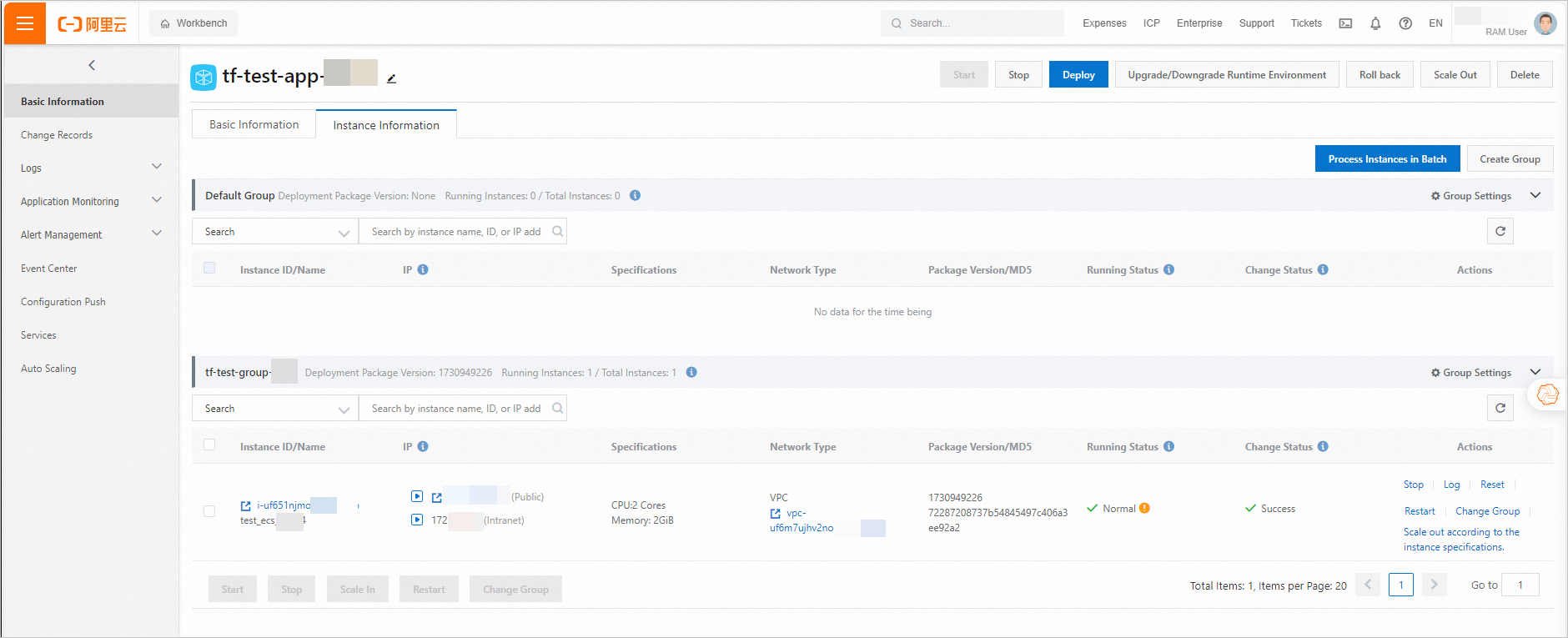Open Group Settings for Default Group
The height and width of the screenshot is (638, 1568).
pyautogui.click(x=1471, y=196)
